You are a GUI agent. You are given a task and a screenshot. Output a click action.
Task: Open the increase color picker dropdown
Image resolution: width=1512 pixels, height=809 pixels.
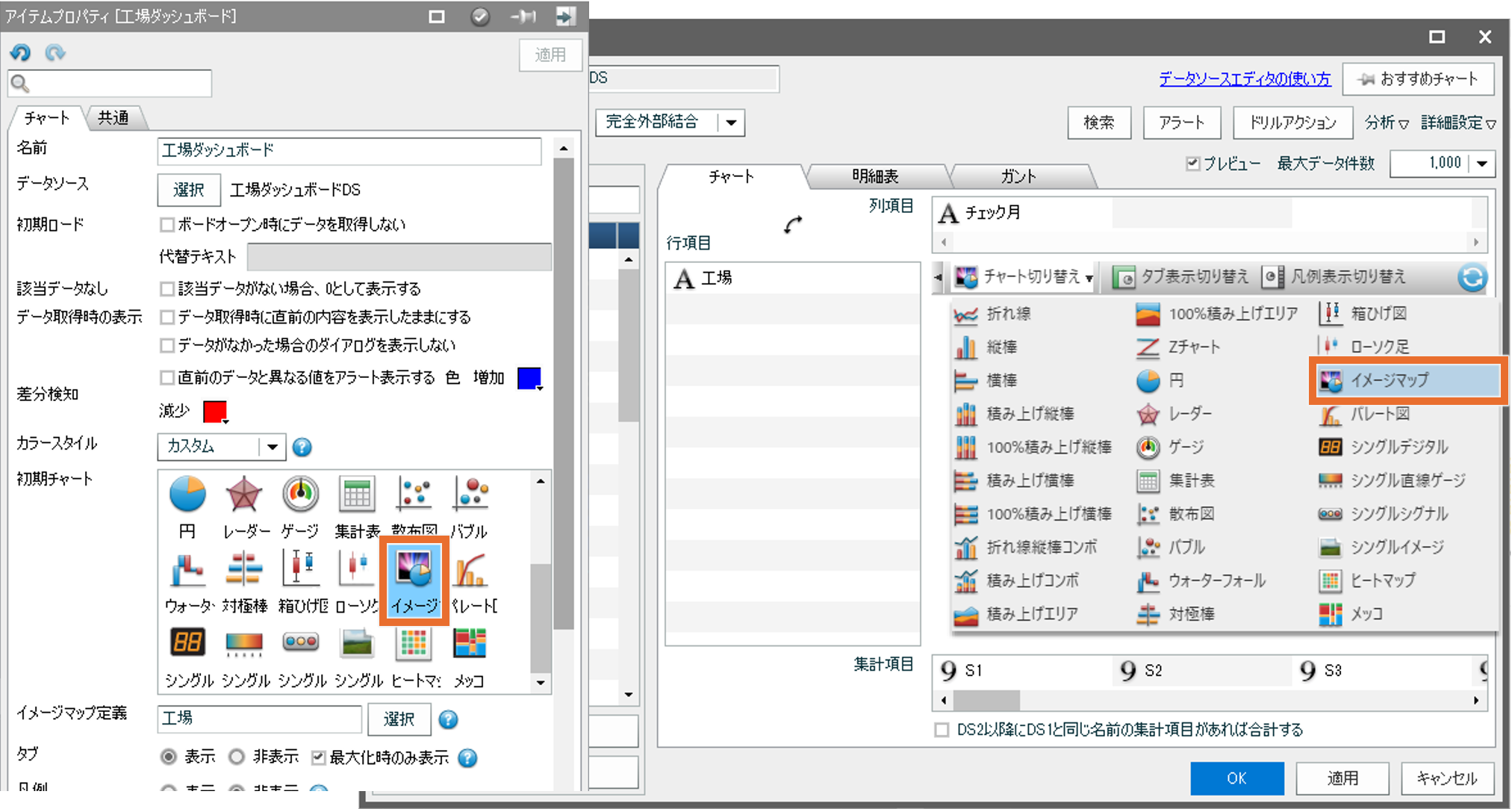[530, 379]
